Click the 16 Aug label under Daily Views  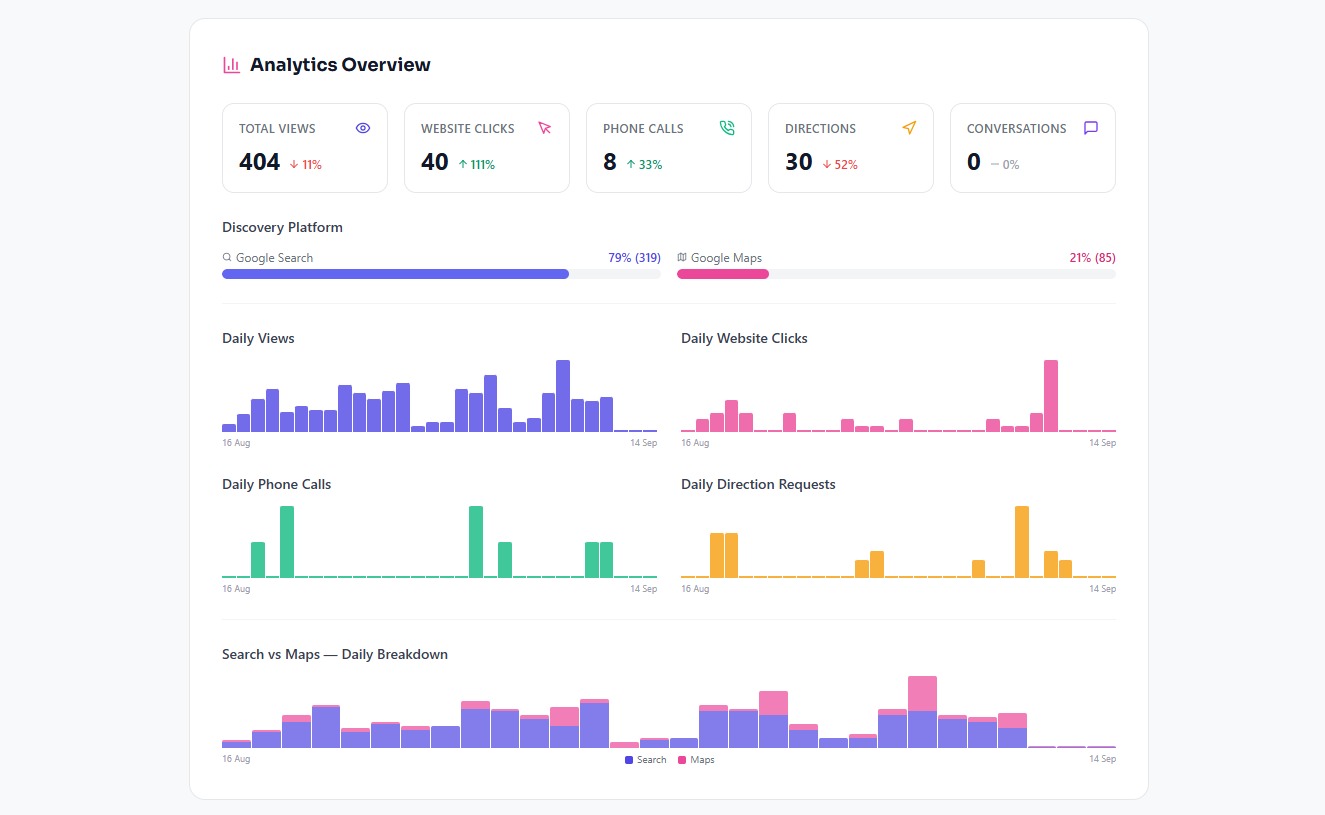click(x=236, y=443)
